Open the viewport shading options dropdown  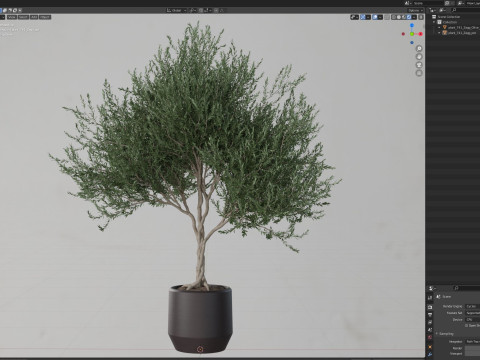click(x=414, y=17)
